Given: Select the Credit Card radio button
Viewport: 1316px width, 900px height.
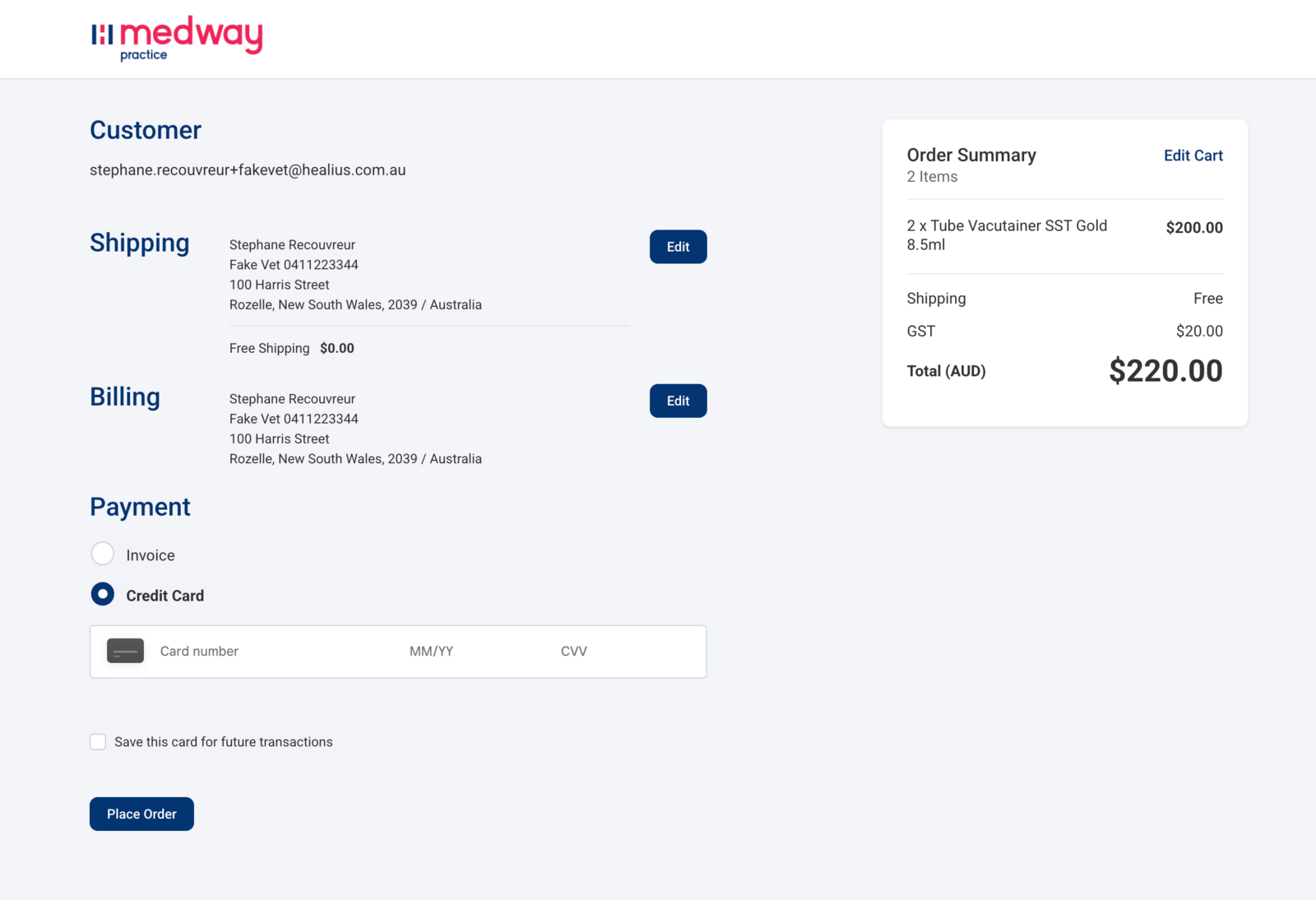Looking at the screenshot, I should pos(103,594).
